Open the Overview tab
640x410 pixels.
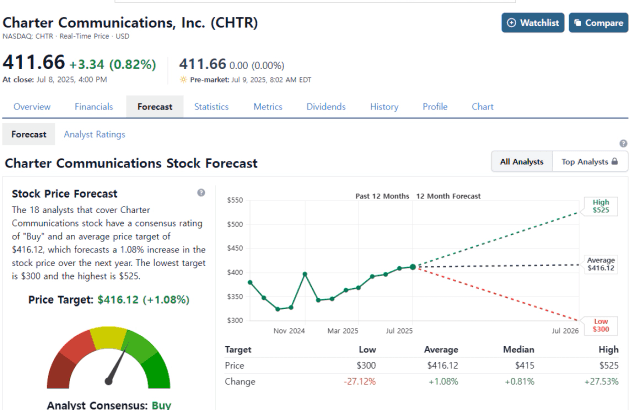(x=32, y=107)
